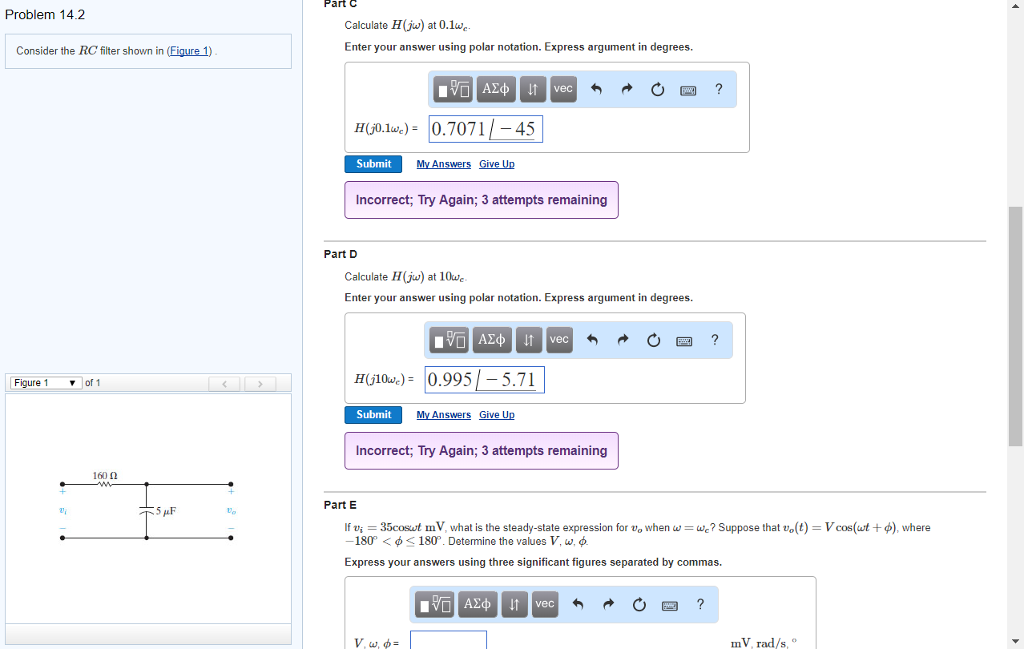The height and width of the screenshot is (649, 1024).
Task: Open My Answers link for Part C
Action: pos(443,164)
